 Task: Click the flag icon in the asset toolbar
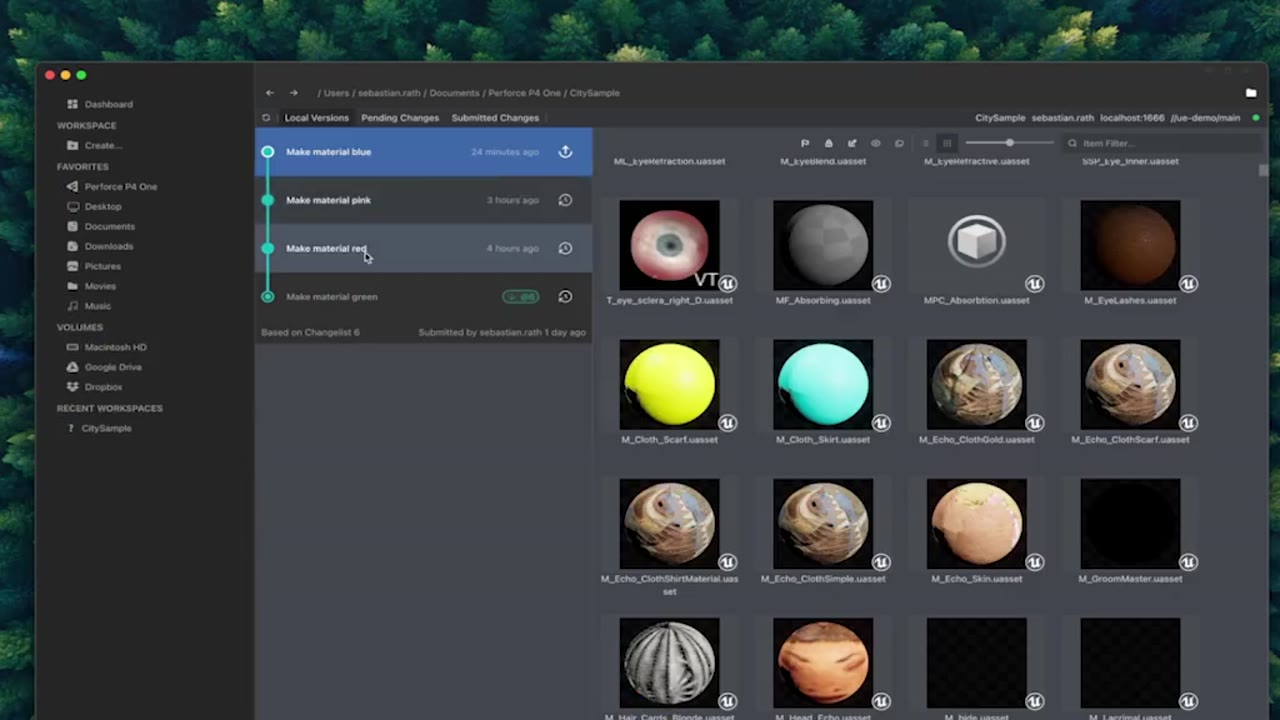(x=804, y=143)
